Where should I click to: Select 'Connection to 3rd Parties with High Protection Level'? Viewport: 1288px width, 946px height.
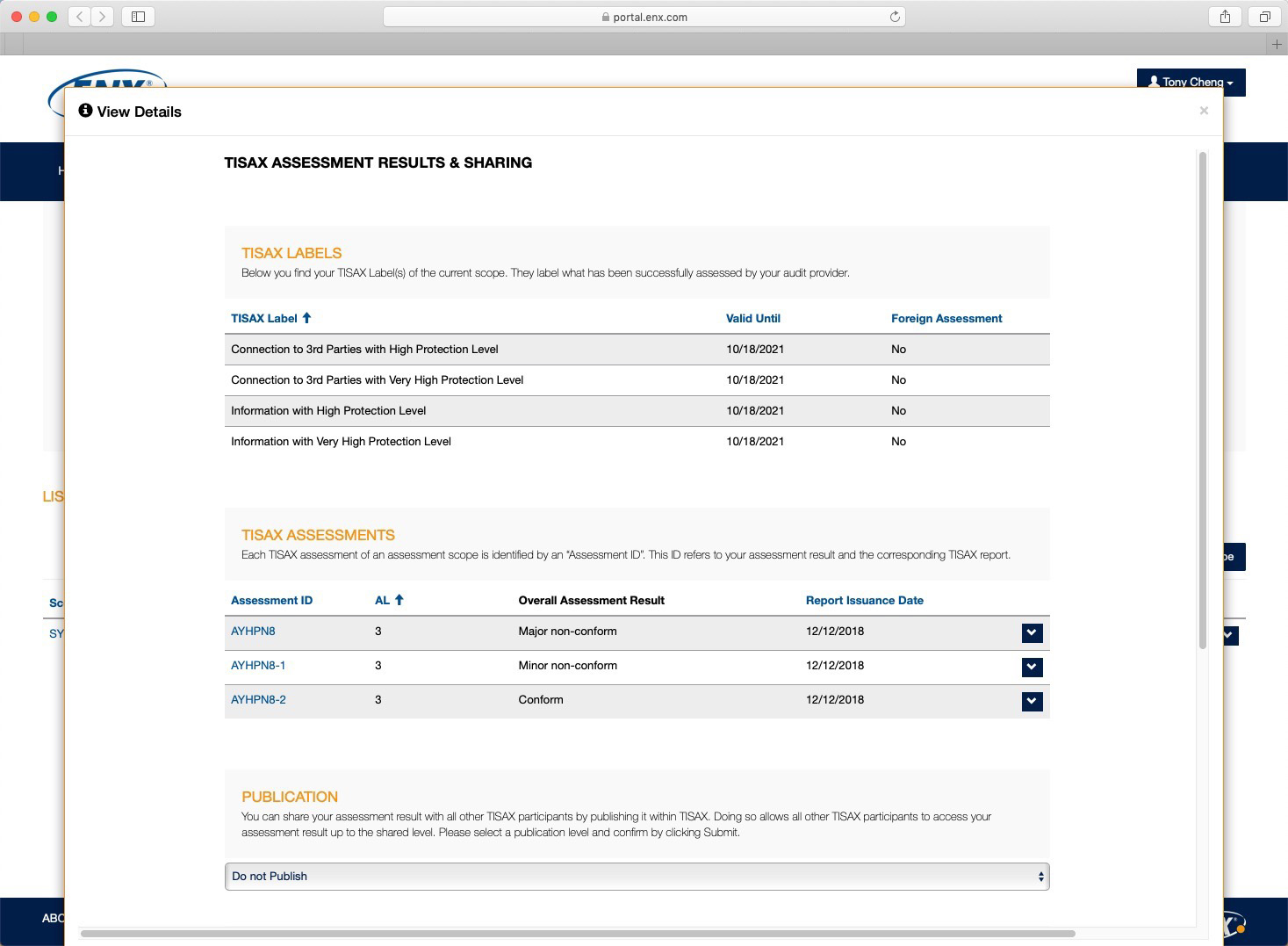click(x=637, y=349)
